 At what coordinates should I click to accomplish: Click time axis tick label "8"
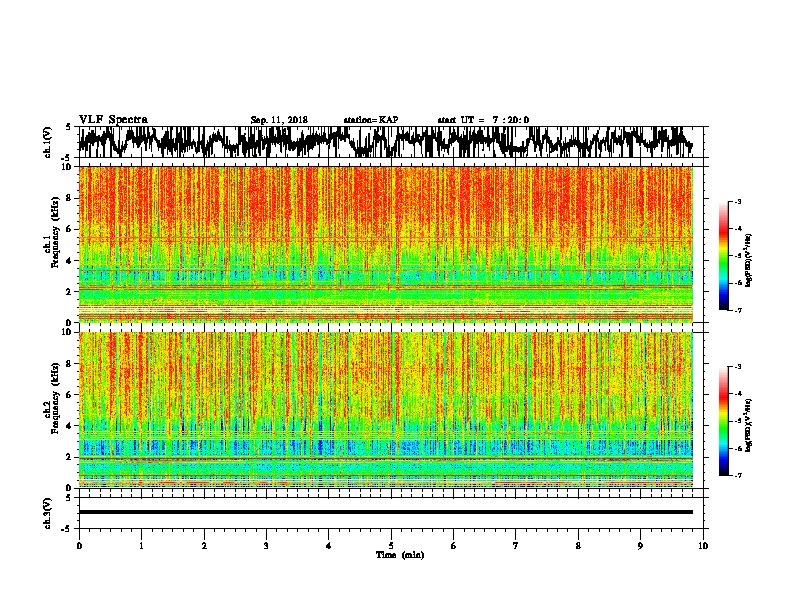click(578, 546)
